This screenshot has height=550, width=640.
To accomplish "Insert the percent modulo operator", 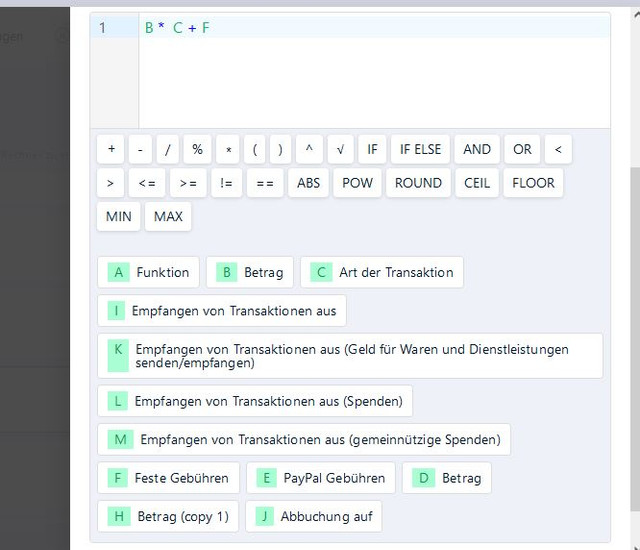I will coord(198,149).
